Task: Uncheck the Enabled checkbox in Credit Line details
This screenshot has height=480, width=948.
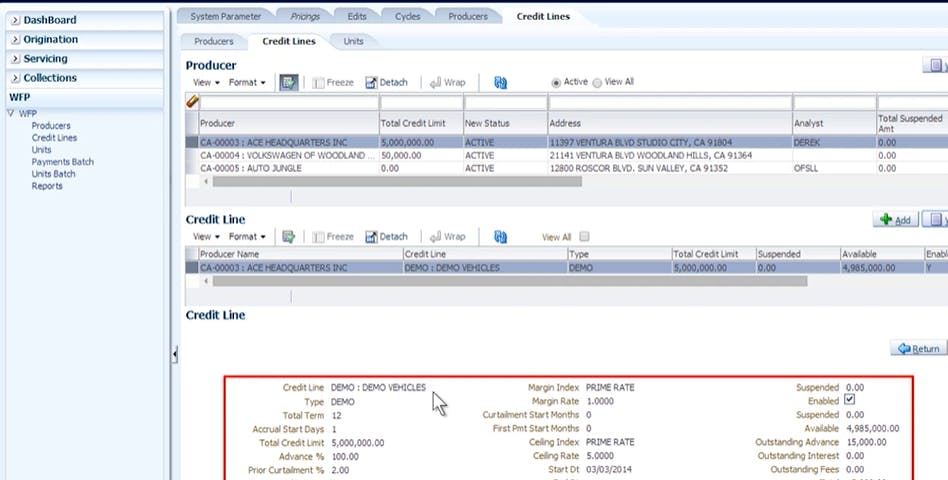Action: [x=851, y=400]
